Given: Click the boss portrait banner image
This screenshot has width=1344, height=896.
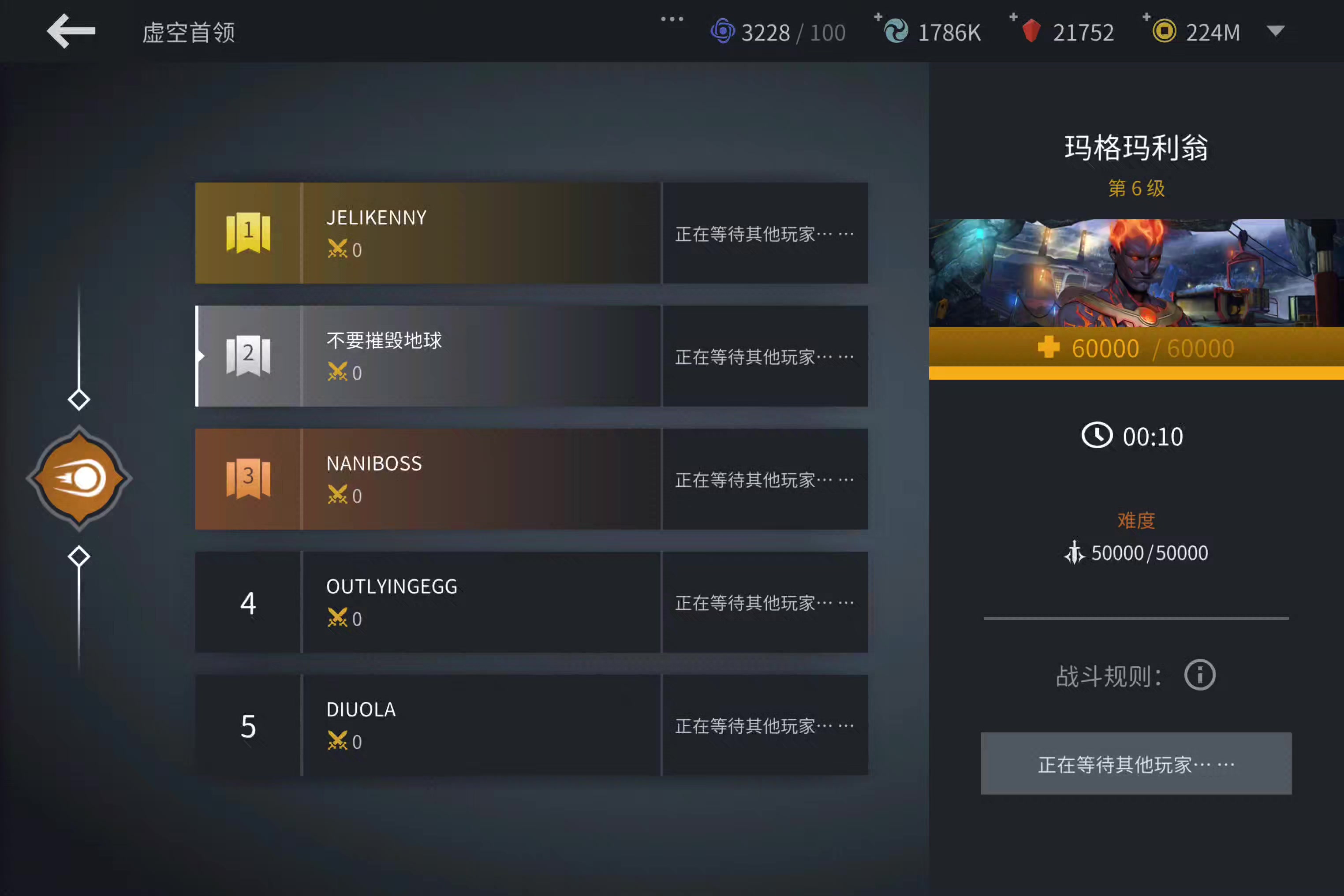Looking at the screenshot, I should point(1136,273).
